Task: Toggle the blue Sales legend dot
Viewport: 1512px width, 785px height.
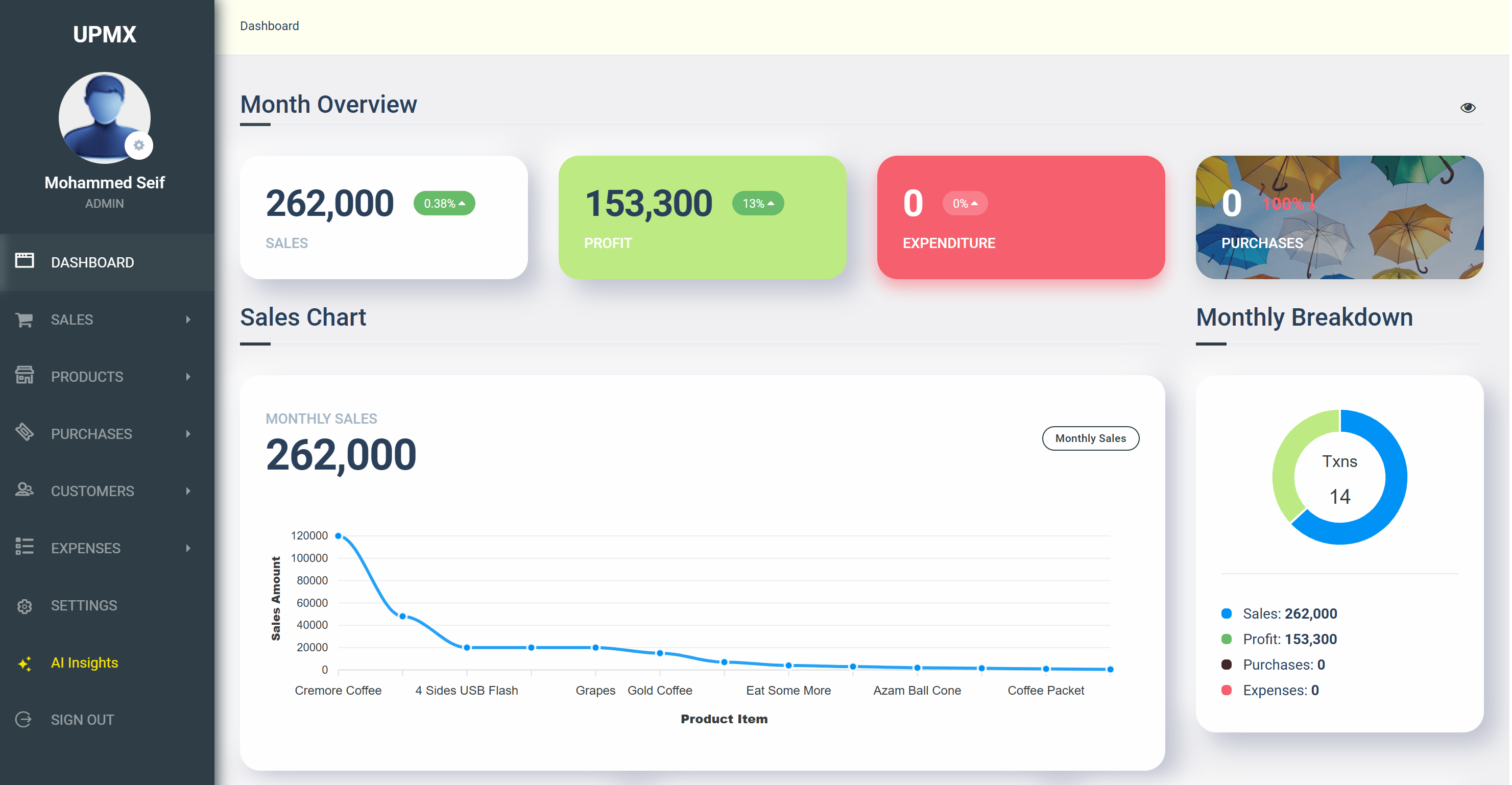Action: [x=1226, y=614]
